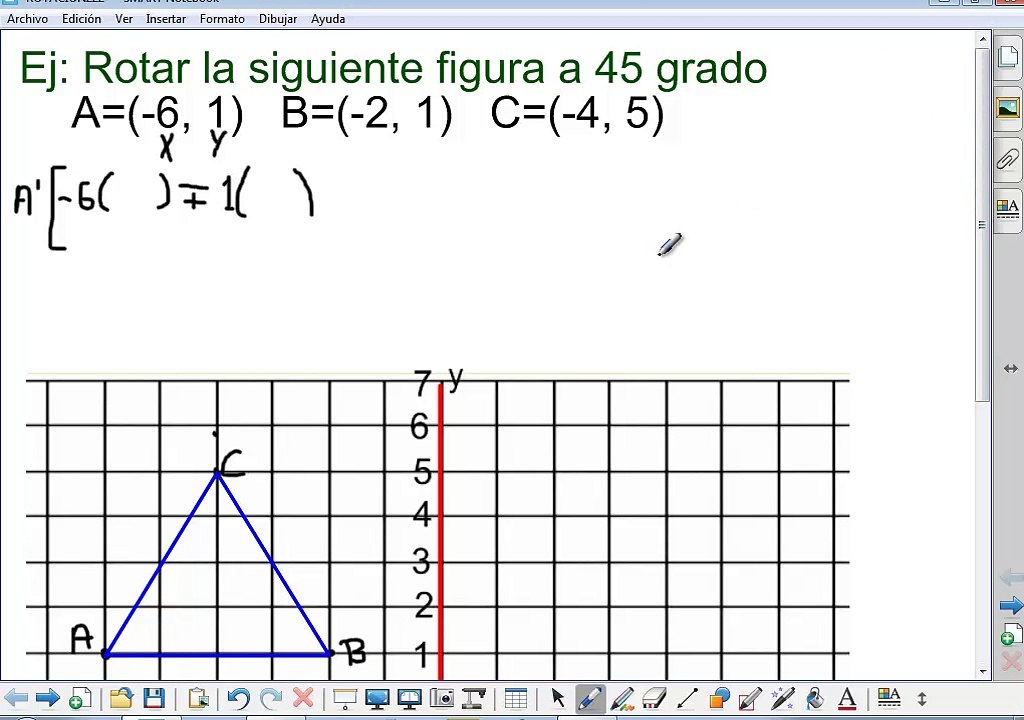The image size is (1024, 720).
Task: Paste from the clipboard icon
Action: click(x=197, y=698)
